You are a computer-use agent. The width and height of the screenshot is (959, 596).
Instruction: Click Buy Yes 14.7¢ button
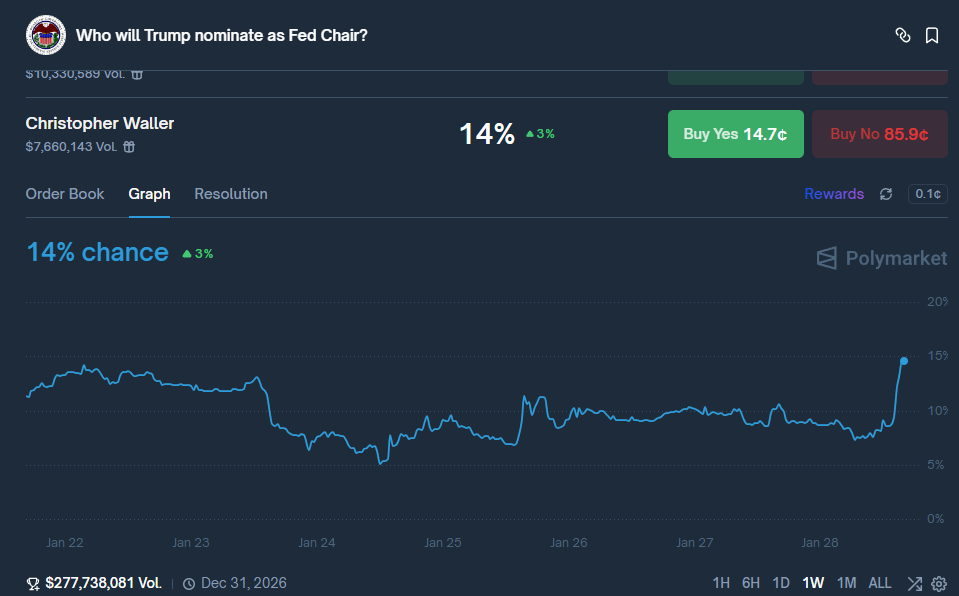pos(735,134)
